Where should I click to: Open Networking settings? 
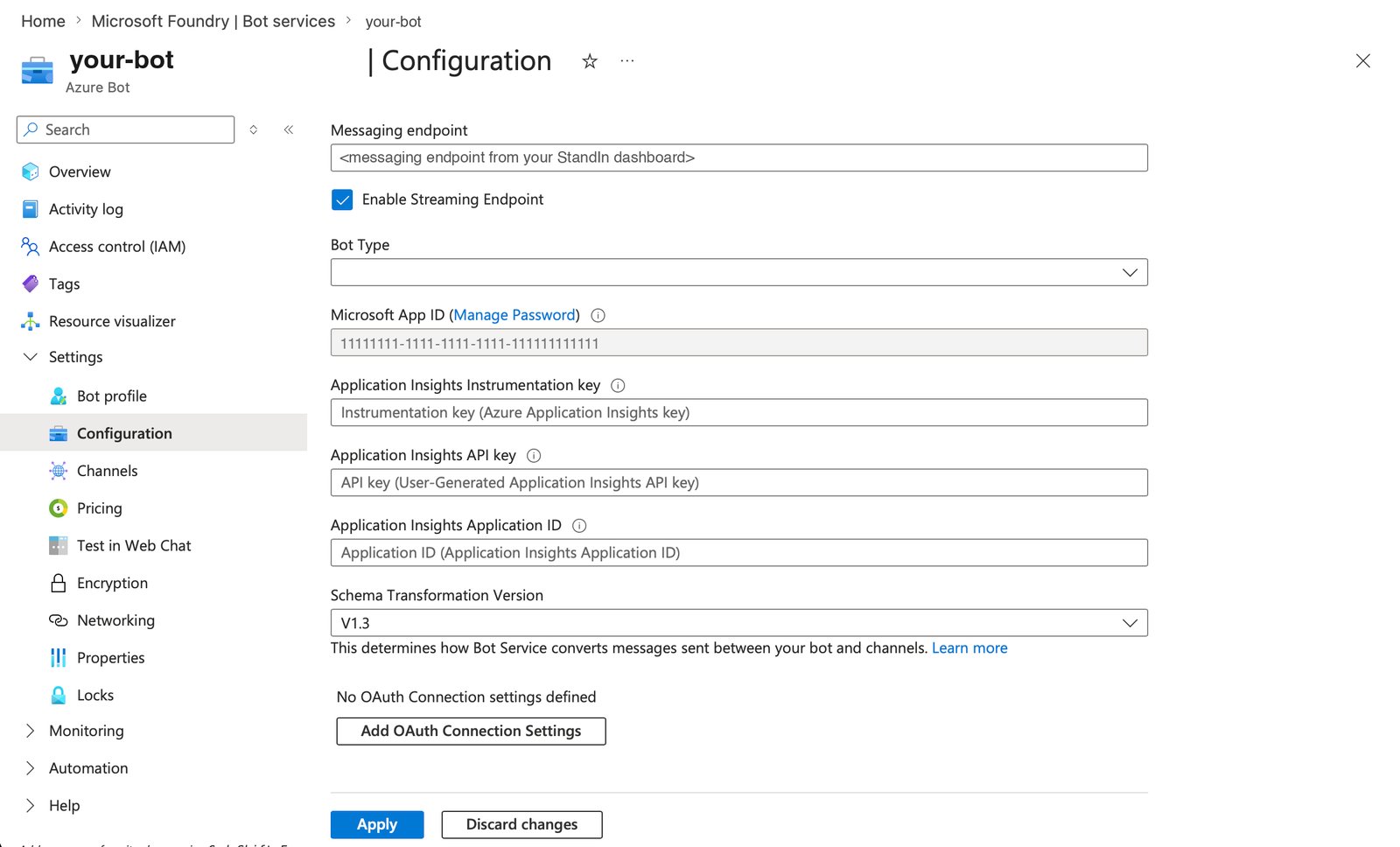pyautogui.click(x=115, y=620)
